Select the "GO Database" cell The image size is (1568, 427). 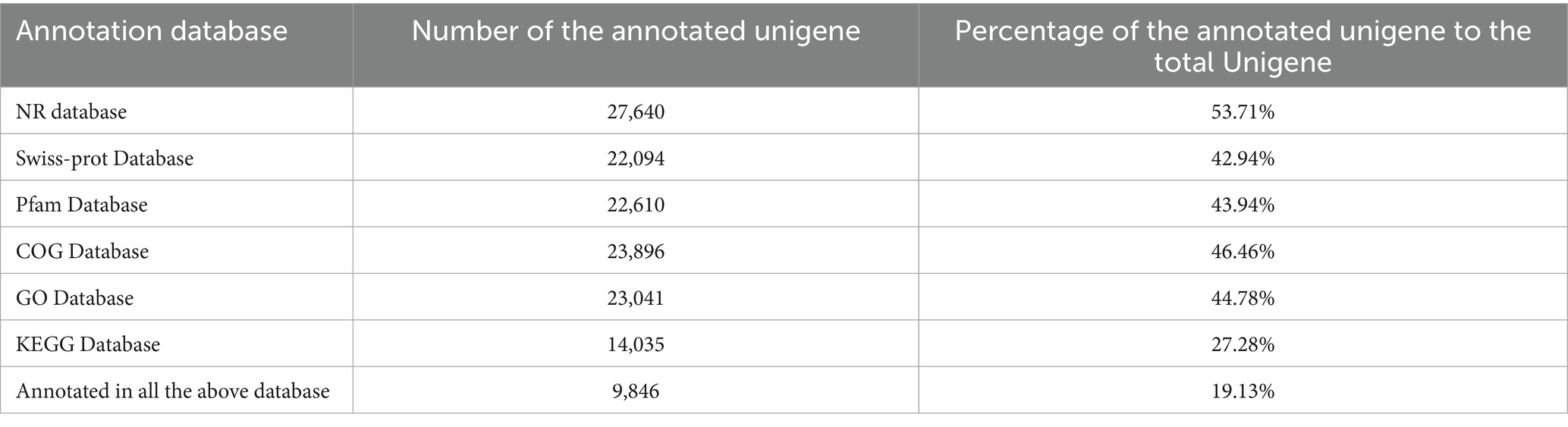tap(74, 298)
